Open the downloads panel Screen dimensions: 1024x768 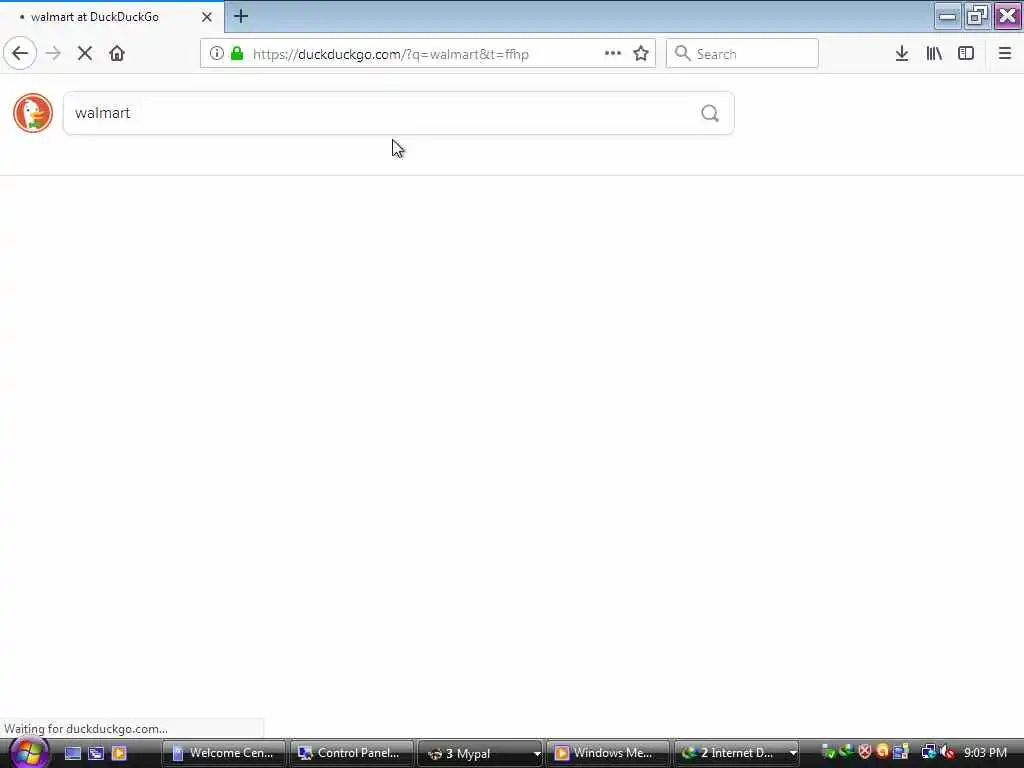(x=902, y=54)
